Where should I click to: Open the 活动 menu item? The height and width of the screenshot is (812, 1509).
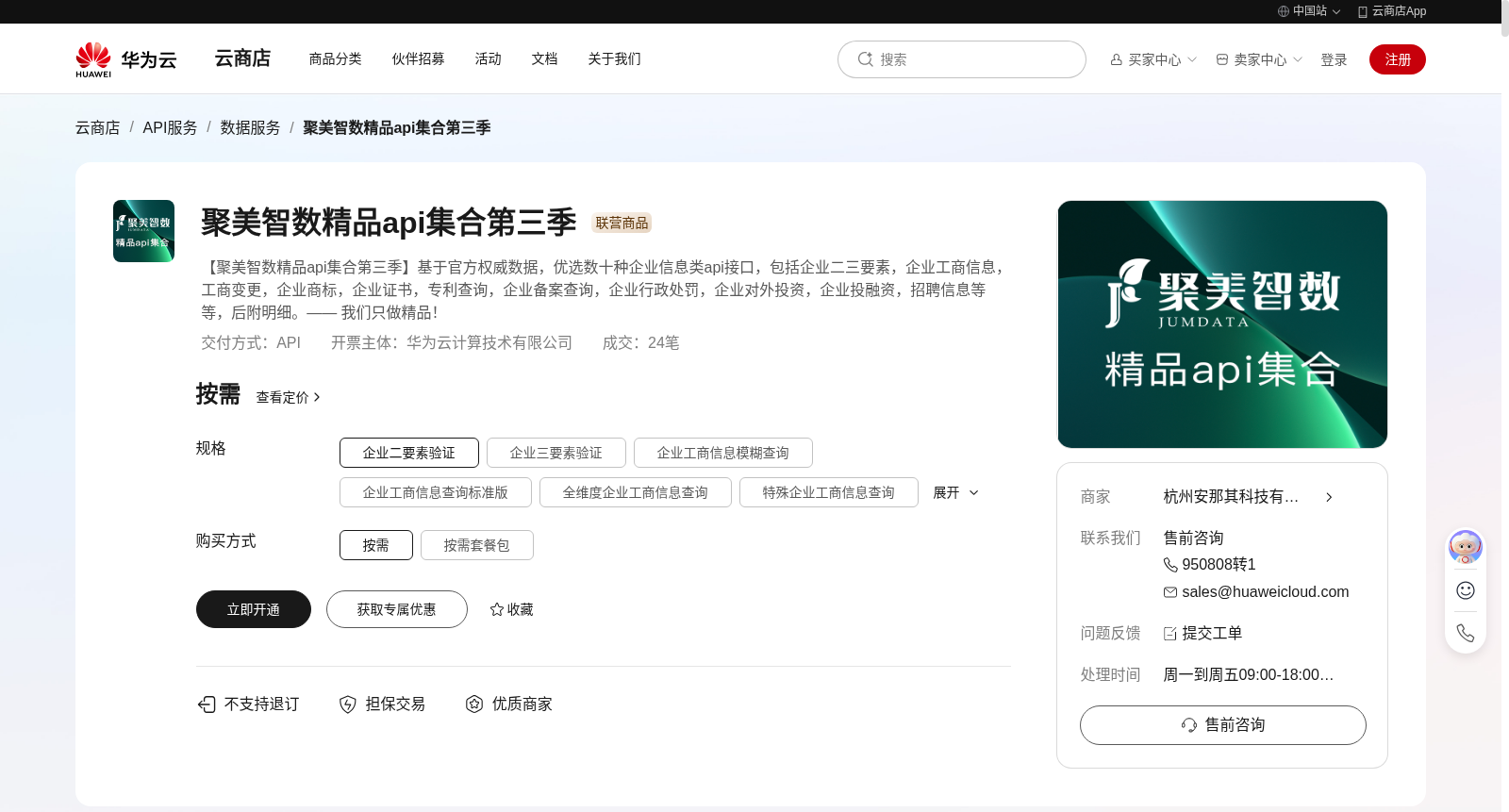pyautogui.click(x=489, y=58)
